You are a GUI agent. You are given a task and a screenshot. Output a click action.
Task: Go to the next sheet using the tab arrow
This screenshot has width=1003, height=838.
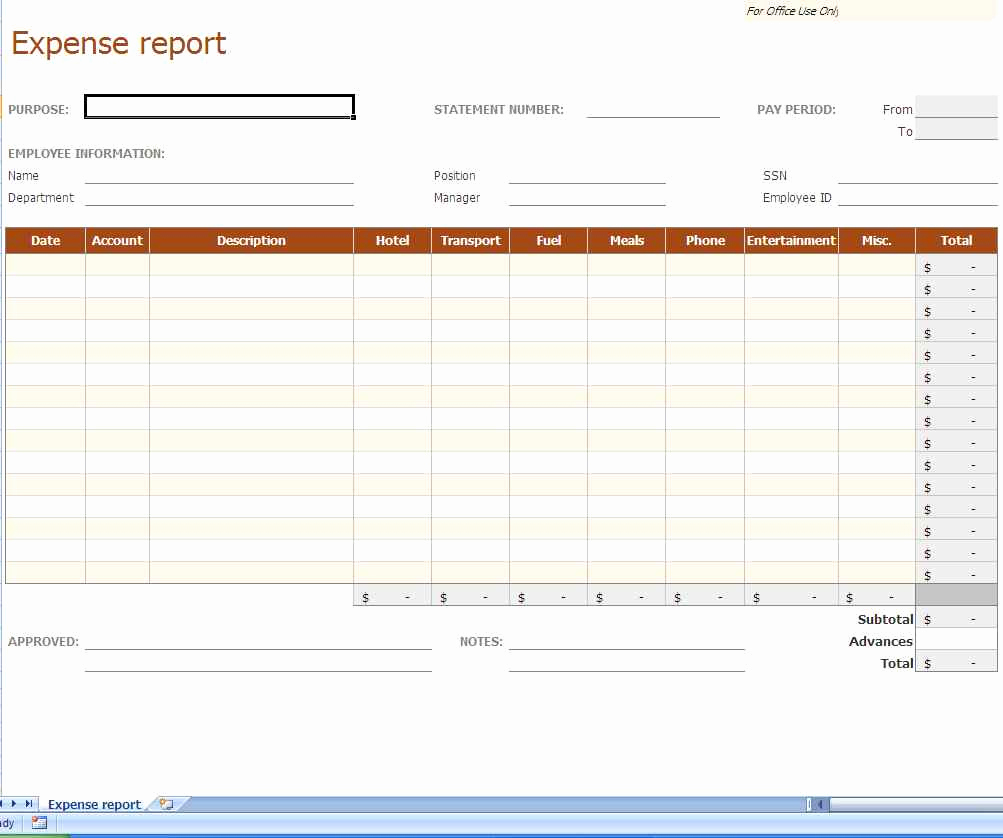click(x=14, y=804)
